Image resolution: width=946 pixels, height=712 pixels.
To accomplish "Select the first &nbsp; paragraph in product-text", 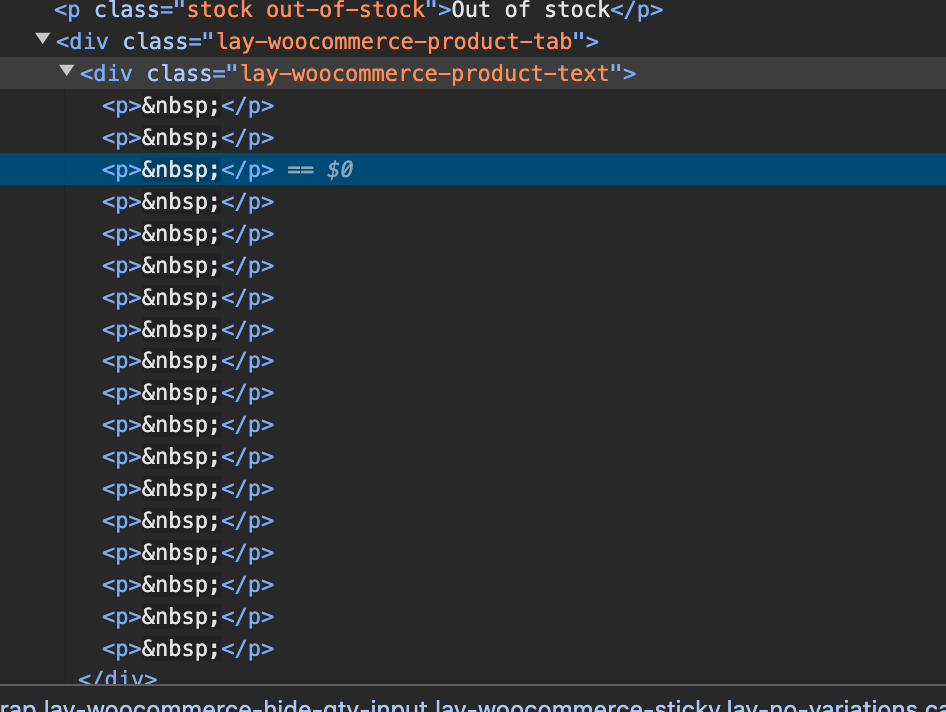I will [186, 105].
